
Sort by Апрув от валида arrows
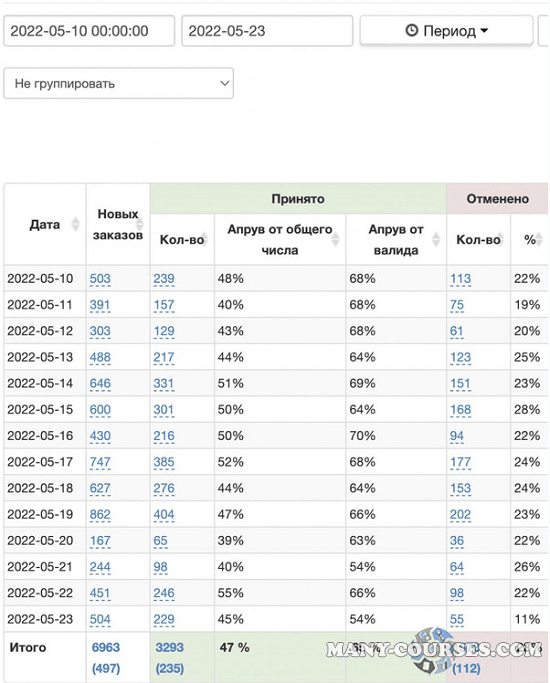[435, 239]
